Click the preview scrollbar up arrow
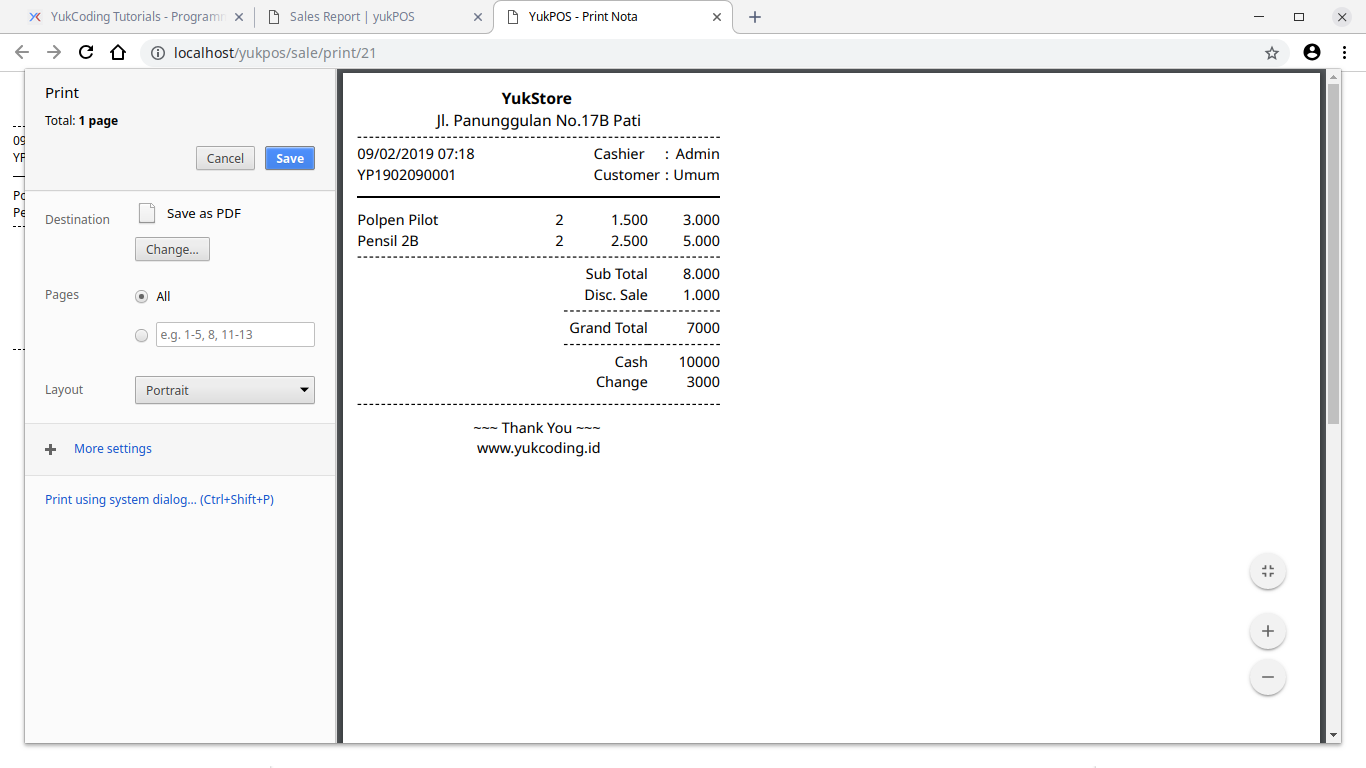Image resolution: width=1366 pixels, height=768 pixels. 1333,76
